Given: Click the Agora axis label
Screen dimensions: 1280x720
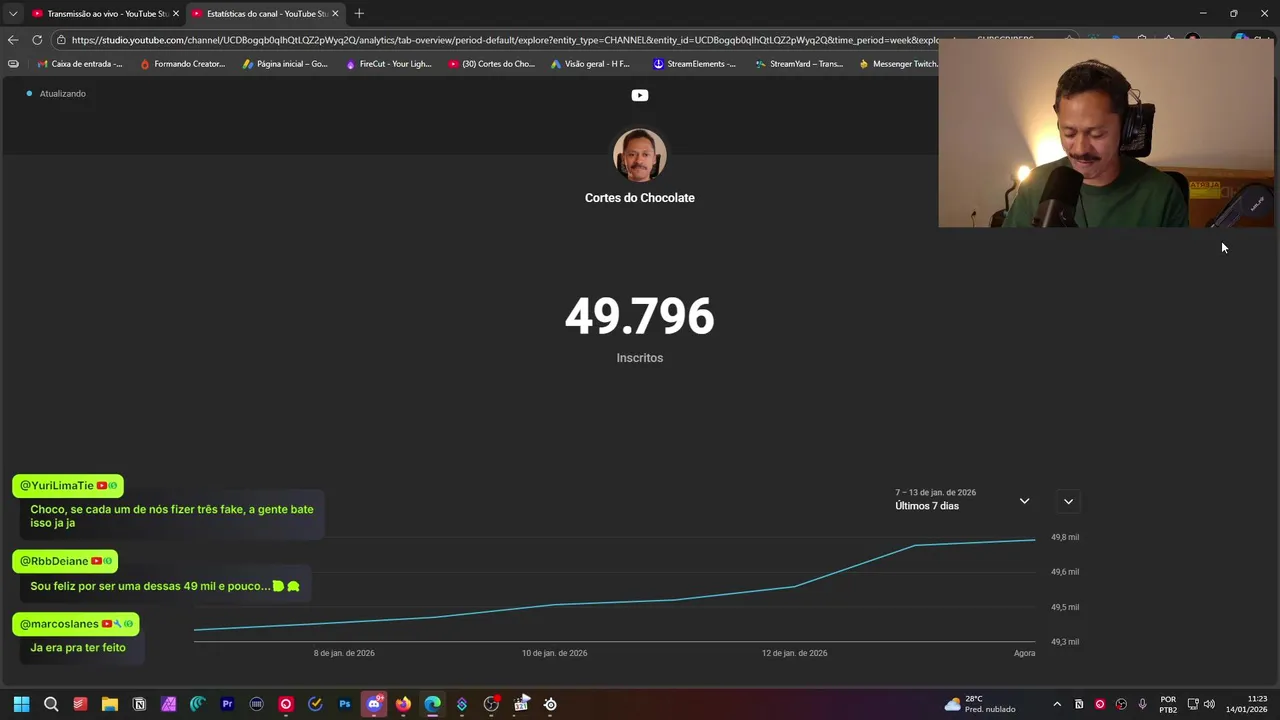Looking at the screenshot, I should tap(1024, 653).
